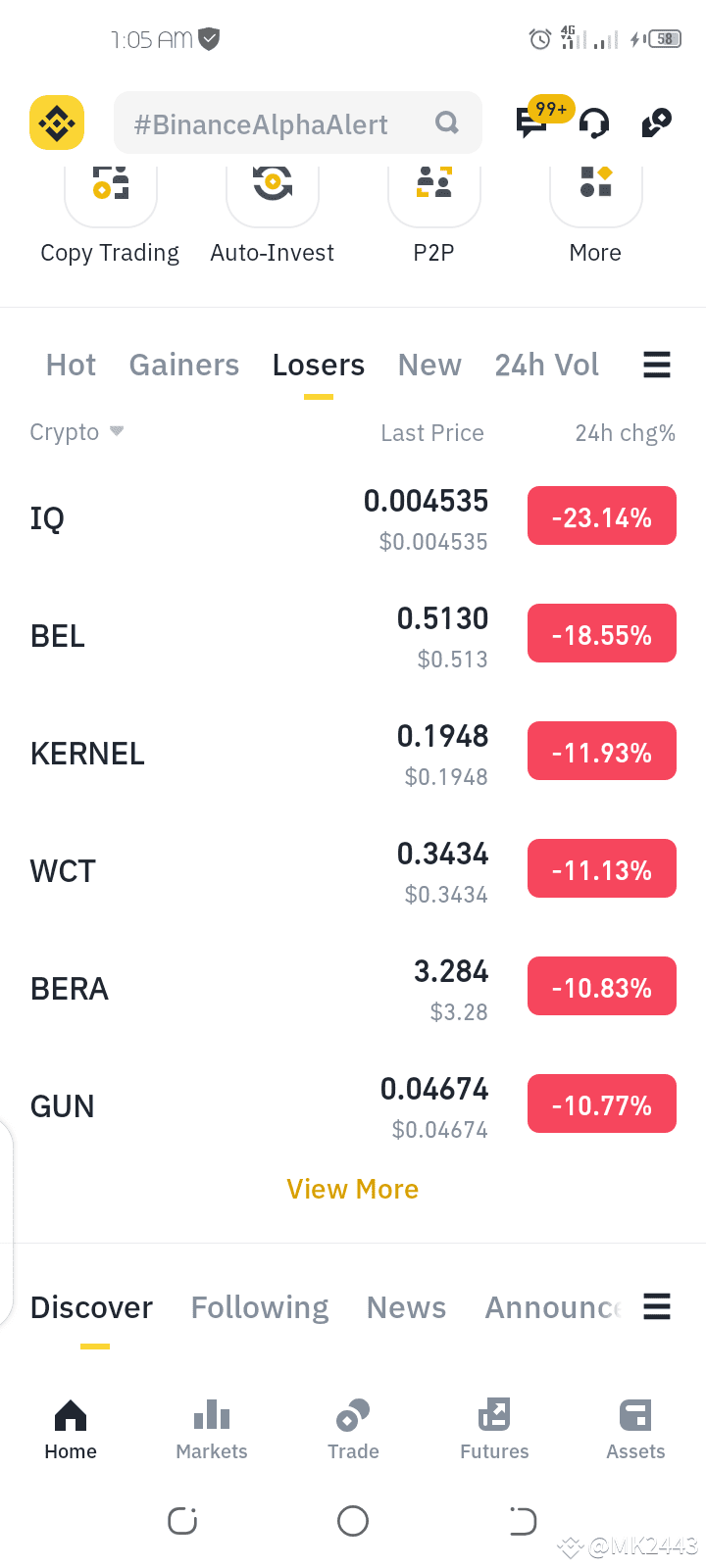Tap the rocket icon in the header
The width and height of the screenshot is (706, 1568).
[656, 122]
